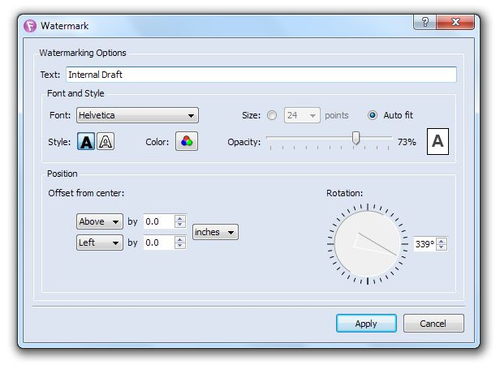The image size is (500, 369).
Task: Open the inches unit dropdown
Action: [x=215, y=232]
